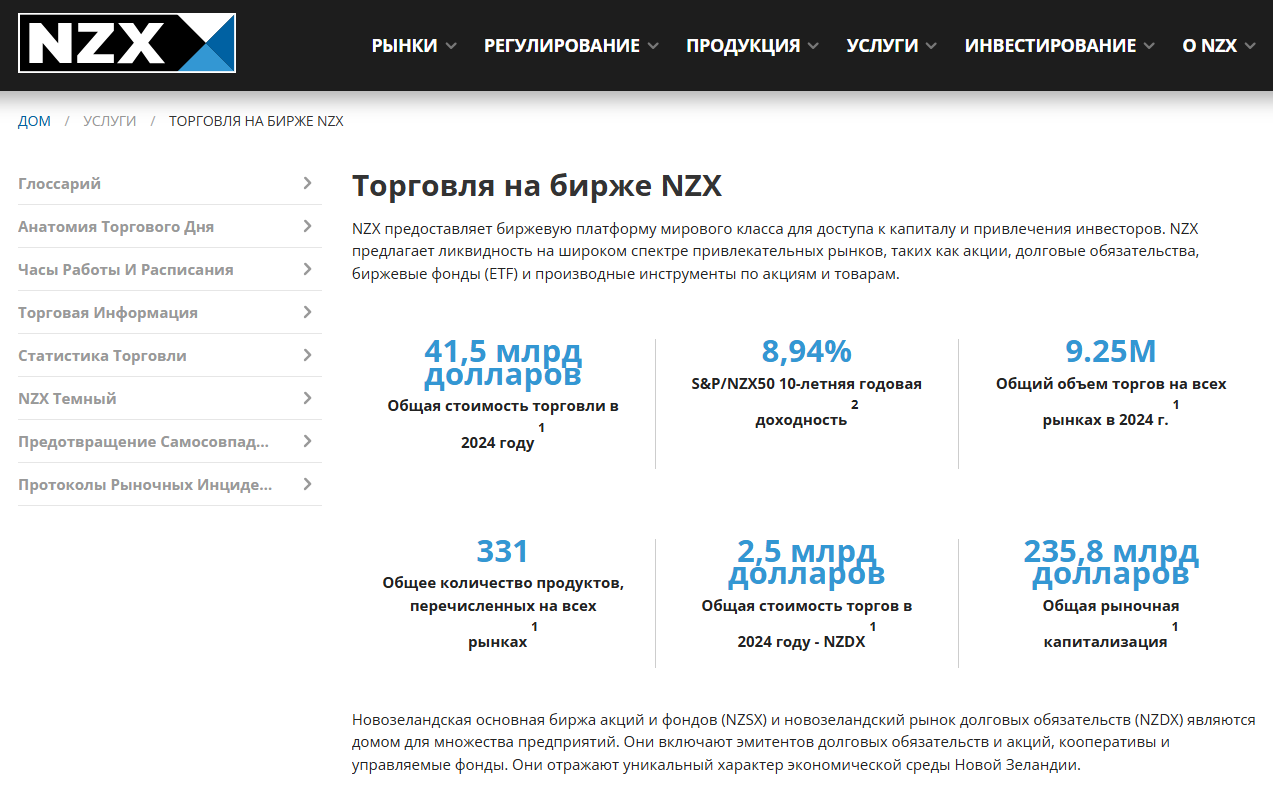Click the 2,5 млрд долларов statistic
The width and height of the screenshot is (1273, 789).
[x=806, y=563]
